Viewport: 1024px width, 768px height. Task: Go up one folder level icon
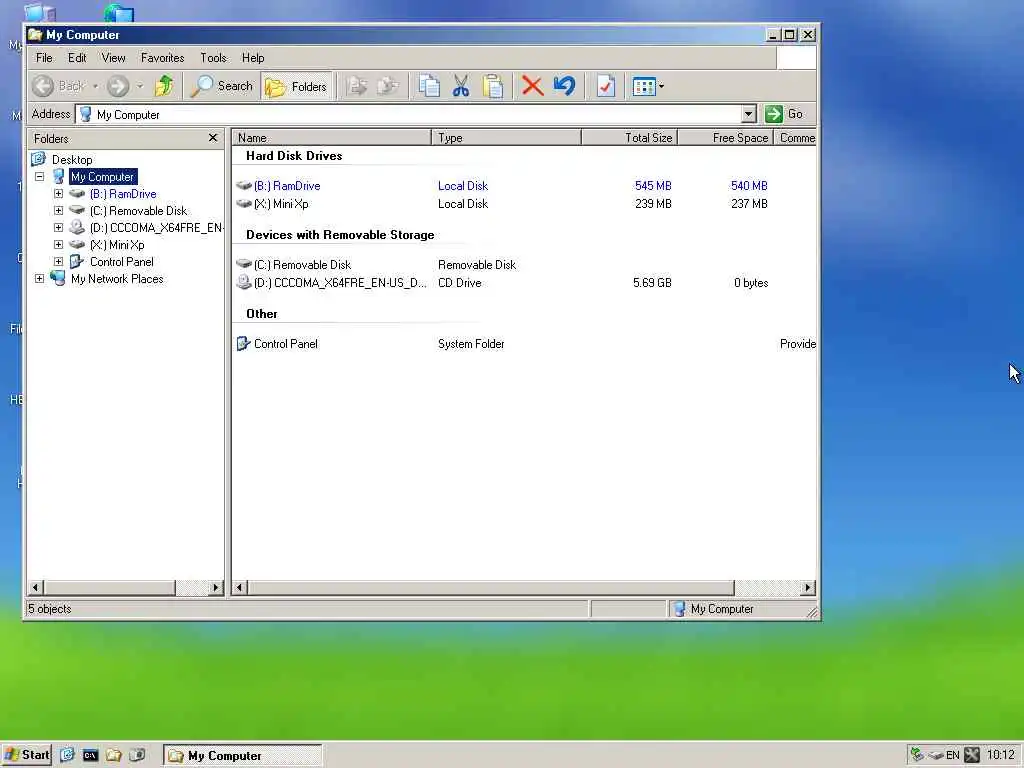[164, 86]
